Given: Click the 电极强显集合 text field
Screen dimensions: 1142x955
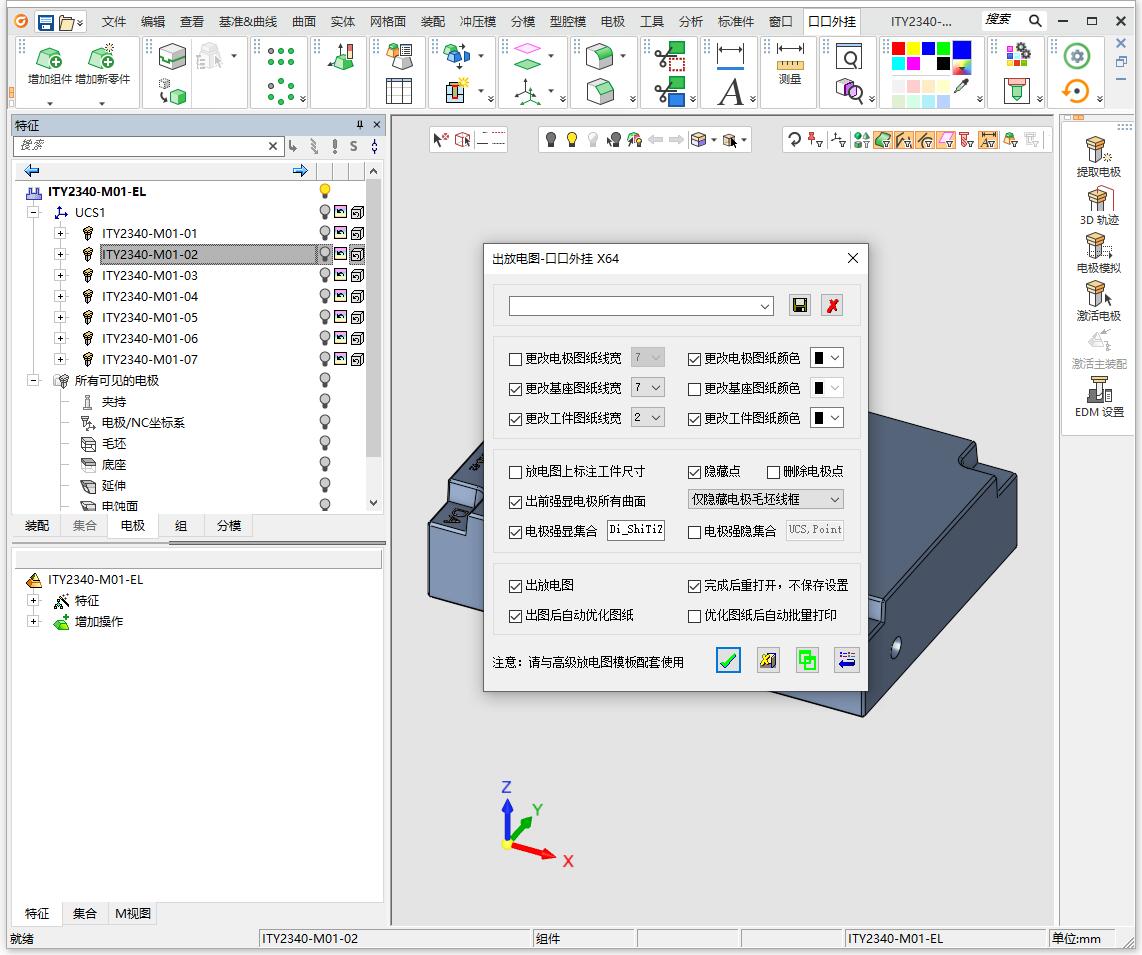Looking at the screenshot, I should tap(636, 531).
